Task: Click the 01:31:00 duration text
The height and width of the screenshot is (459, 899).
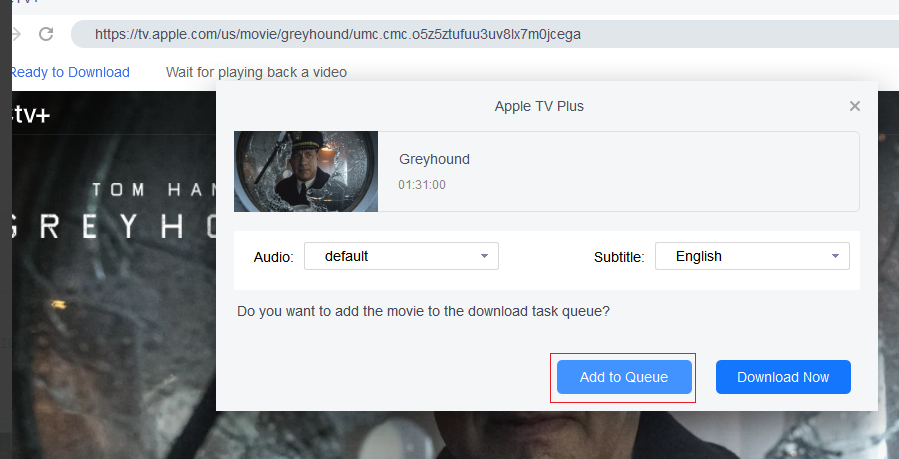Action: coord(422,185)
